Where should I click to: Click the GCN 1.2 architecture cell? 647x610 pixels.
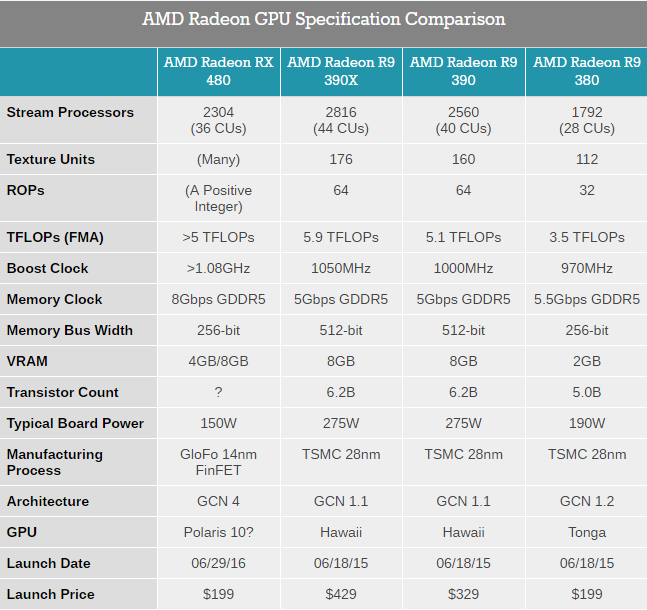[x=587, y=501]
